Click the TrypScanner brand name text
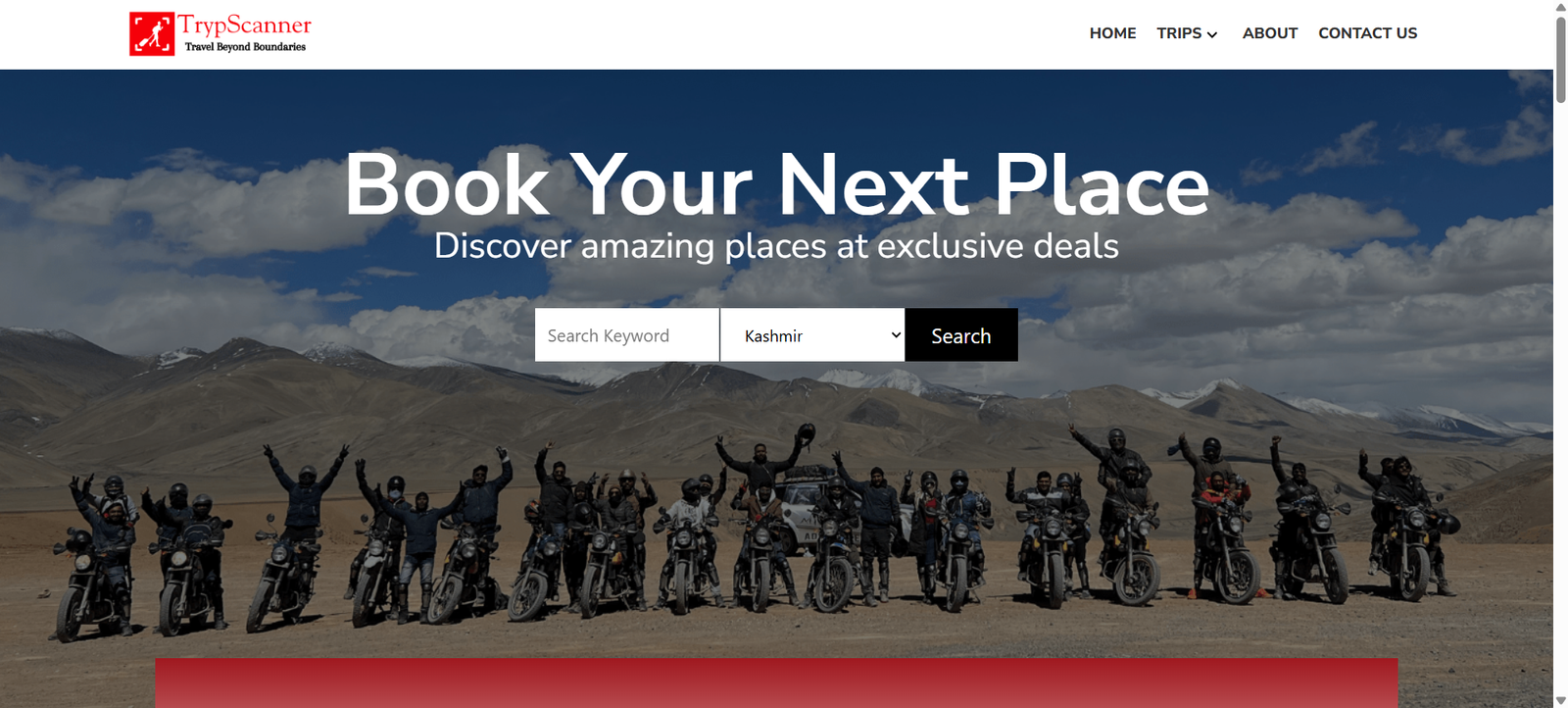The height and width of the screenshot is (708, 1568). pyautogui.click(x=245, y=25)
